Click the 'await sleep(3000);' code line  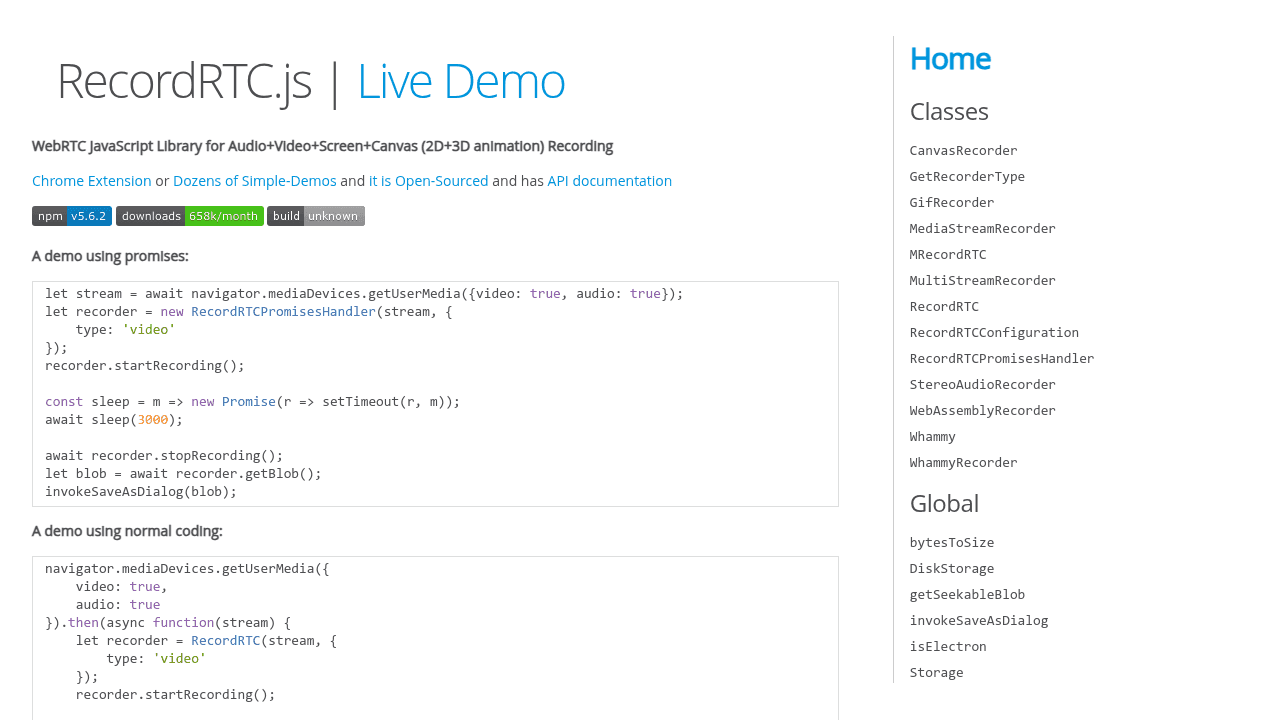[x=114, y=420]
